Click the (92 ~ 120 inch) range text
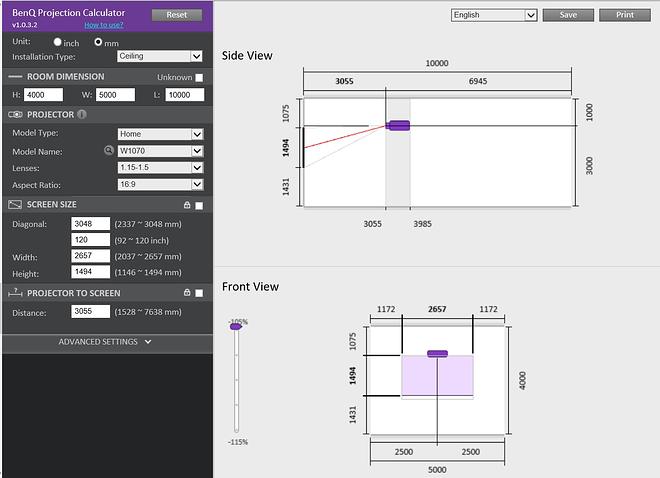Screen dimensions: 660x478 142,240
